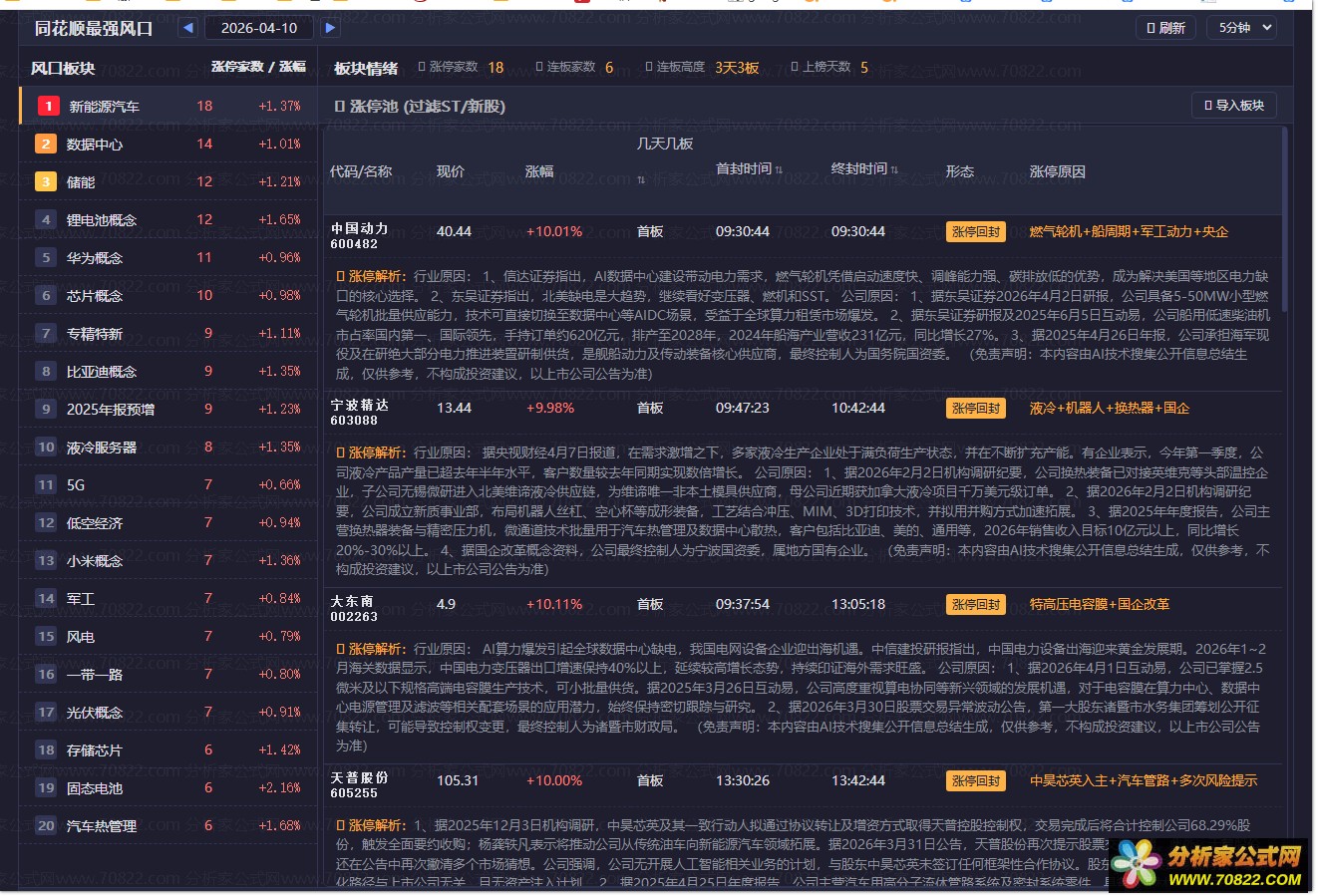Open stock 宁波精达 603088
Screen dimensions: 1318x896
tap(360, 413)
